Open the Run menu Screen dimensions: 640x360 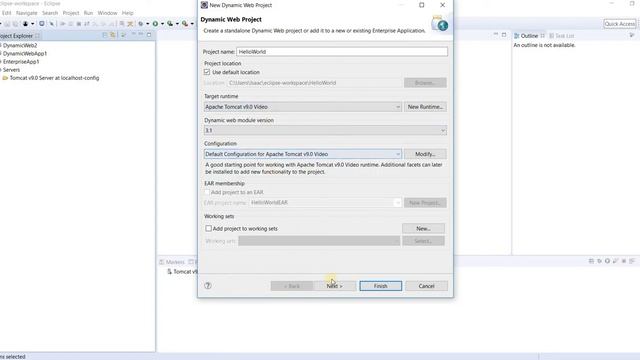(88, 13)
